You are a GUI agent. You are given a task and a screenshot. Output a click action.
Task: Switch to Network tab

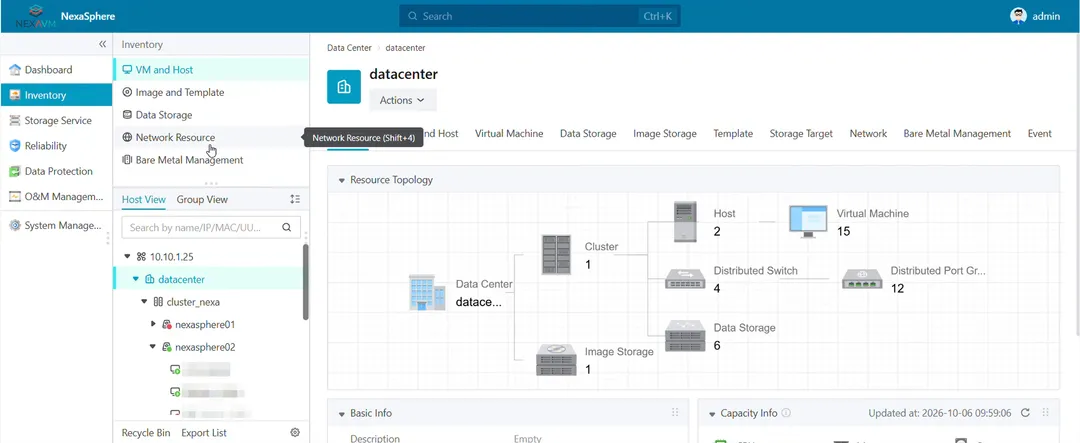click(868, 134)
